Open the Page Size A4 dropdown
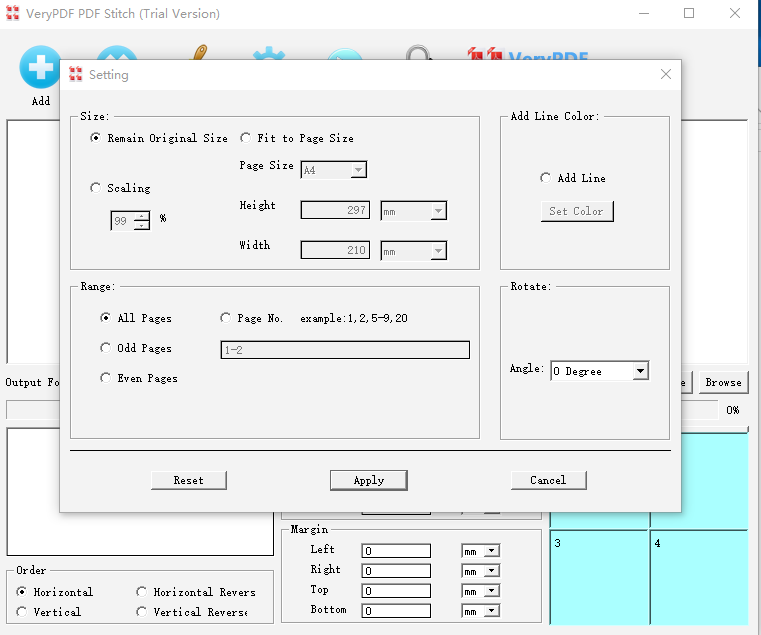Screen dimensions: 761x635 pos(358,170)
